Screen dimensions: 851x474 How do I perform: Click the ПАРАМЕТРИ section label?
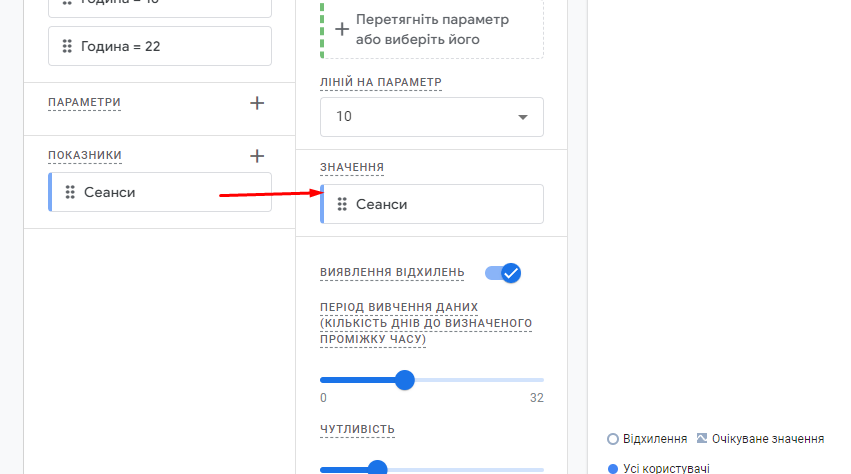point(84,103)
